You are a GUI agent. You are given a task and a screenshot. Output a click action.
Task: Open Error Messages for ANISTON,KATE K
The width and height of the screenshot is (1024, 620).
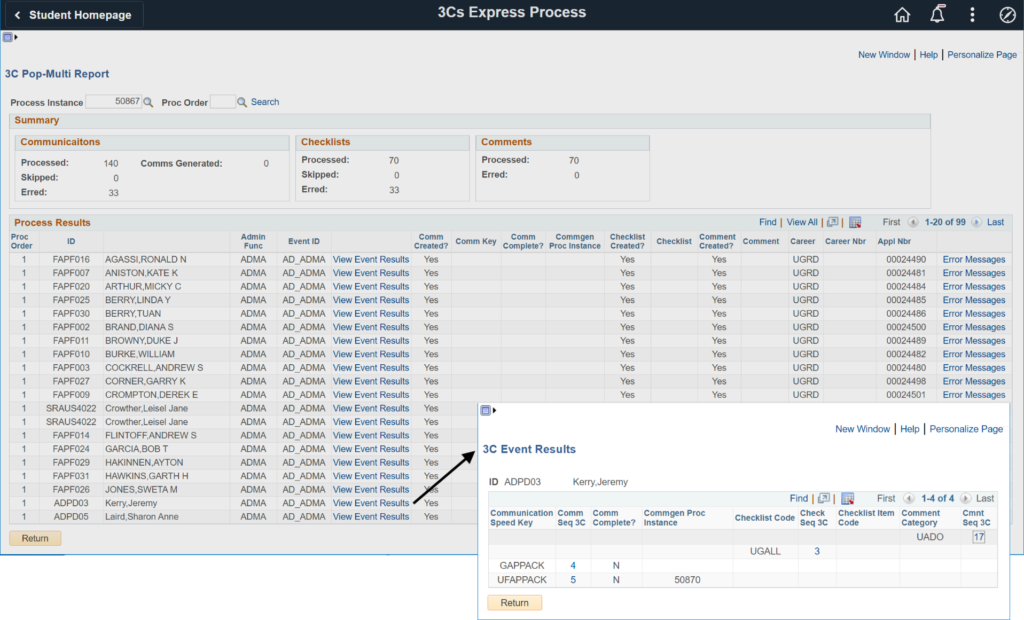point(973,273)
